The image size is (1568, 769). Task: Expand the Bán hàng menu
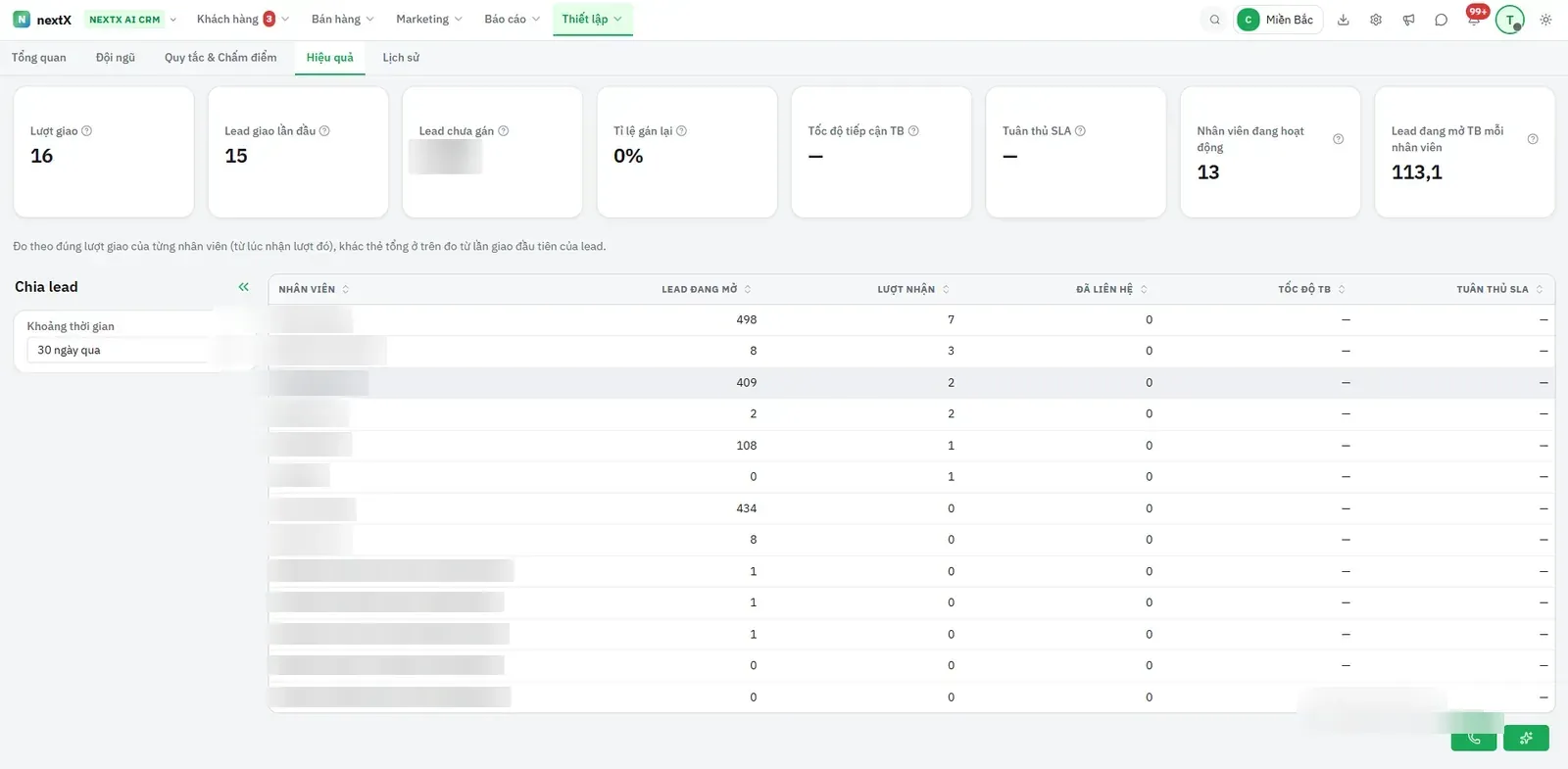[342, 20]
